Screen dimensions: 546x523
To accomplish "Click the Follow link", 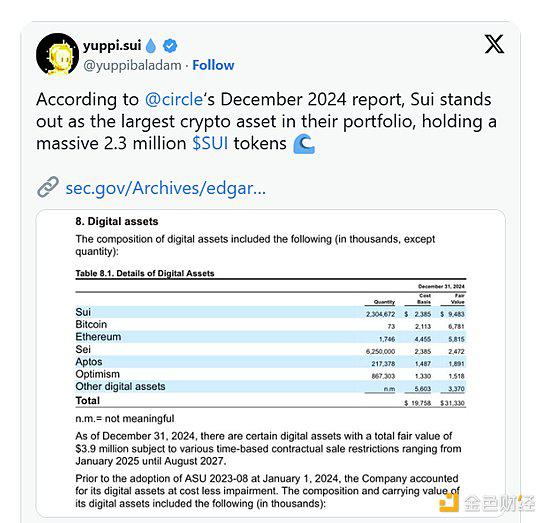I will (213, 65).
